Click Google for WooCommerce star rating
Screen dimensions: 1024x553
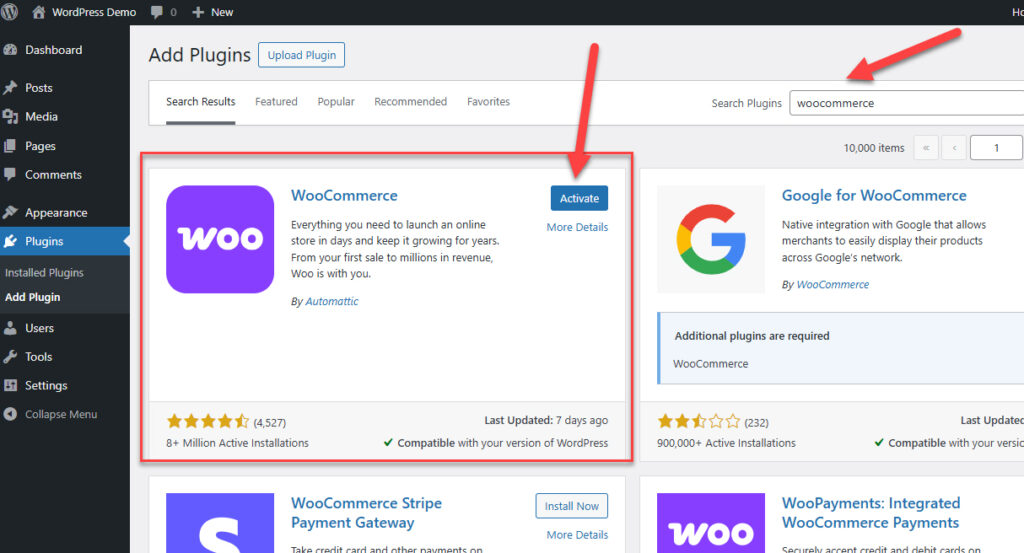pyautogui.click(x=699, y=421)
